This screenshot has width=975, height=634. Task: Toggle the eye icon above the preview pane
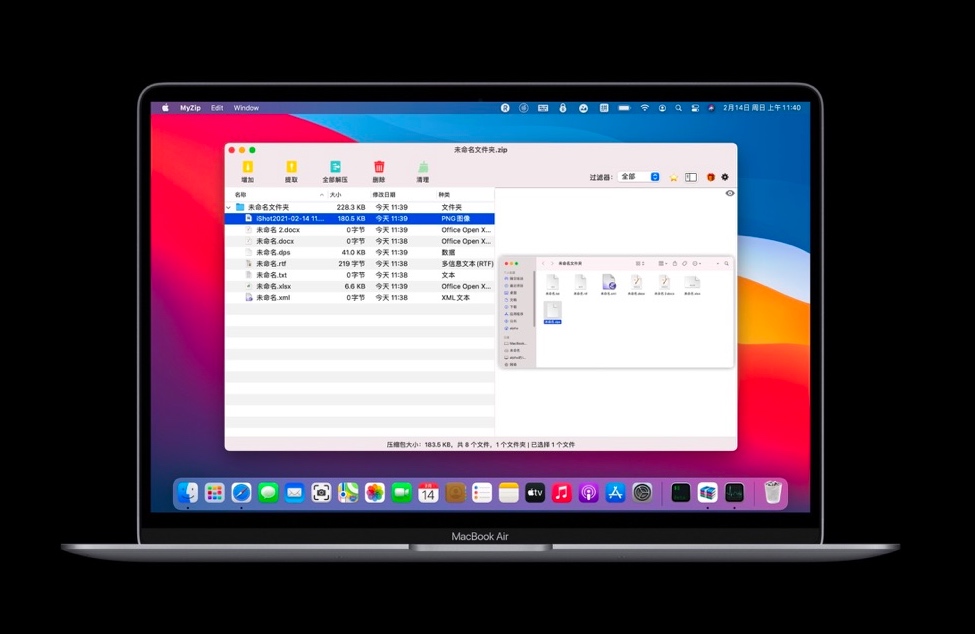tap(729, 193)
